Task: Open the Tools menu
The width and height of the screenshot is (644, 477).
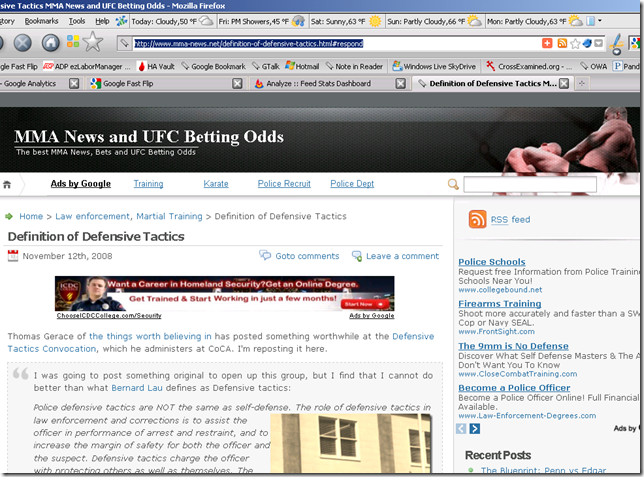Action: 77,21
